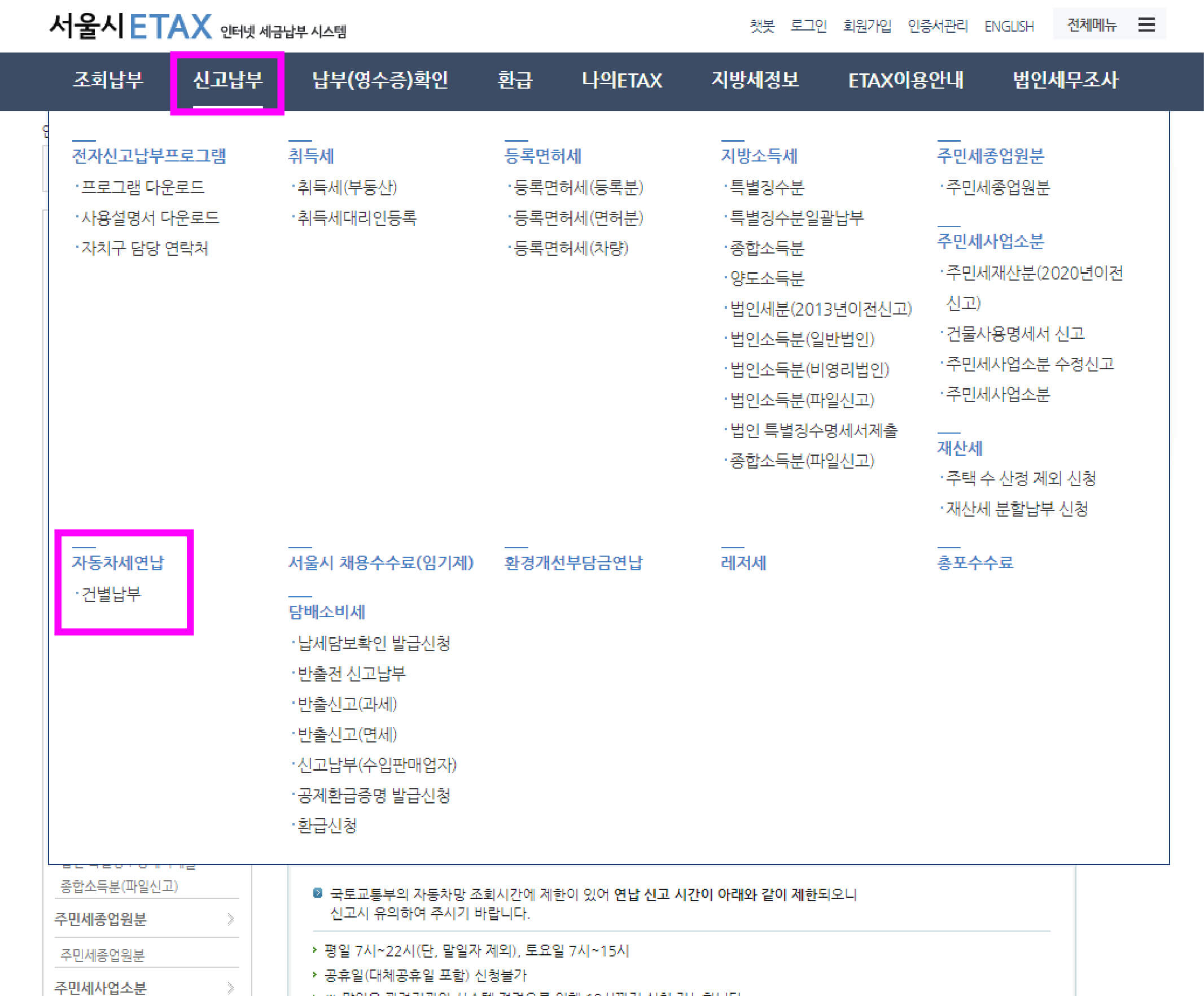This screenshot has height=996, width=1204.
Task: Expand the 주민세종업원분 sidebar chevron
Action: click(230, 919)
